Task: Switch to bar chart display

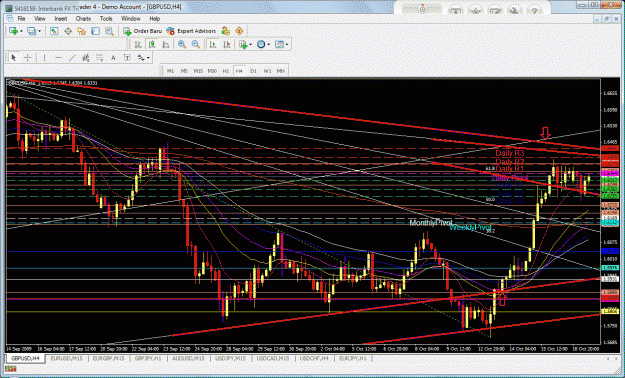Action: [138, 45]
